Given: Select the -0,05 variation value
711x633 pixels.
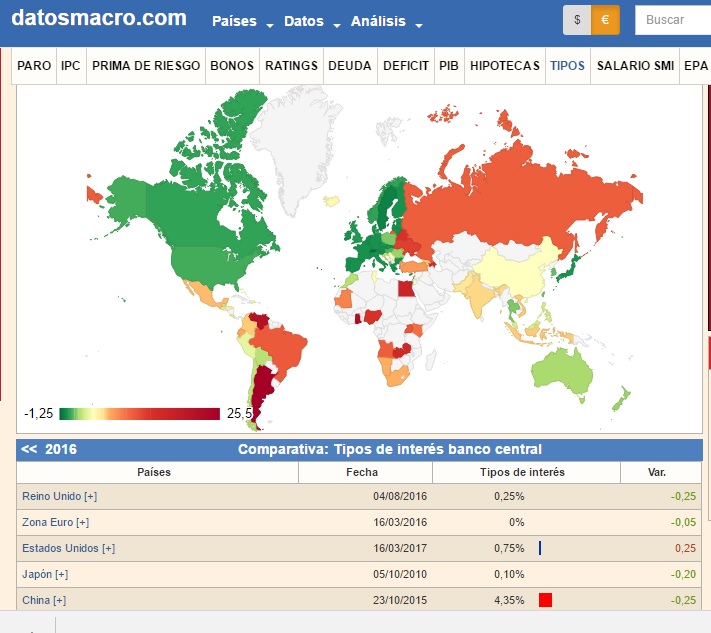Looking at the screenshot, I should (x=683, y=522).
